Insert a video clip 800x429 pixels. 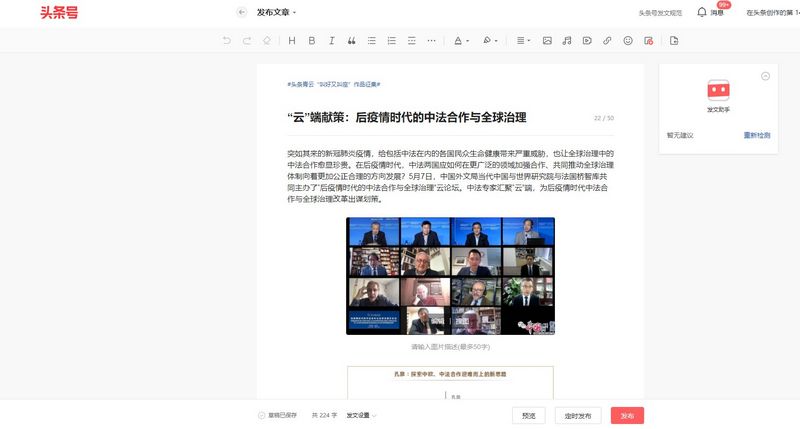(587, 41)
